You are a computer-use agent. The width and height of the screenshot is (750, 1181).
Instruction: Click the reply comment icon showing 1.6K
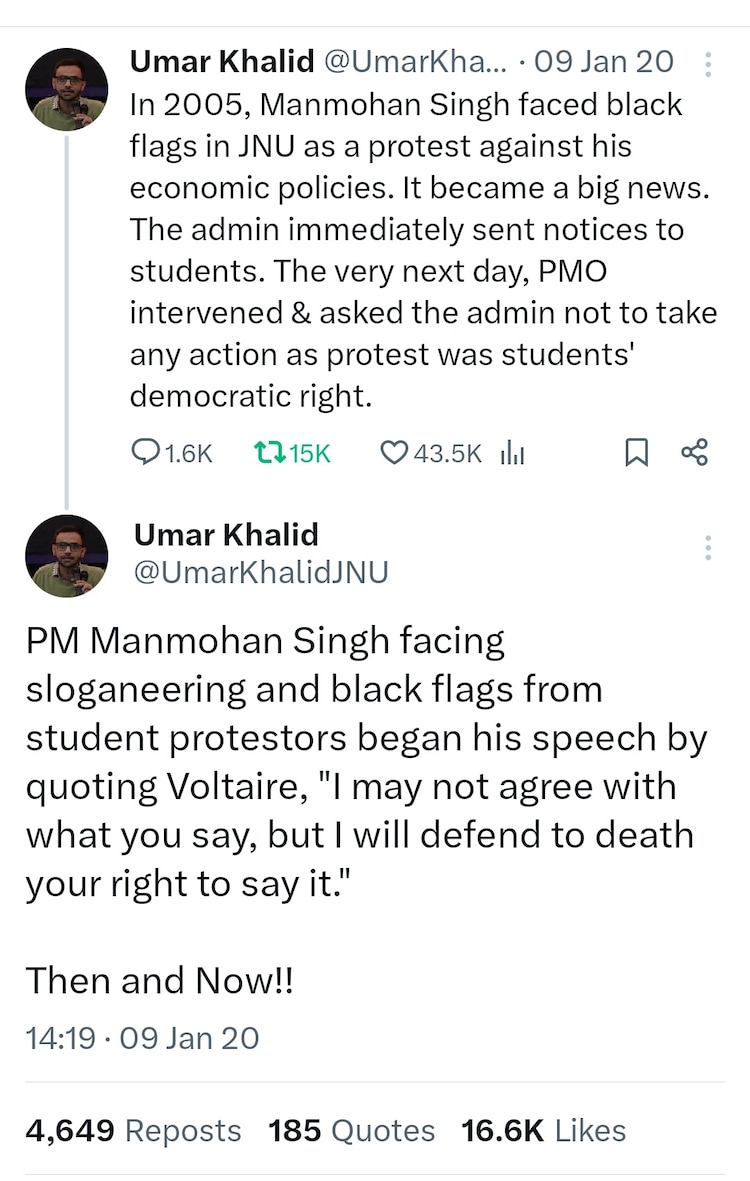146,453
